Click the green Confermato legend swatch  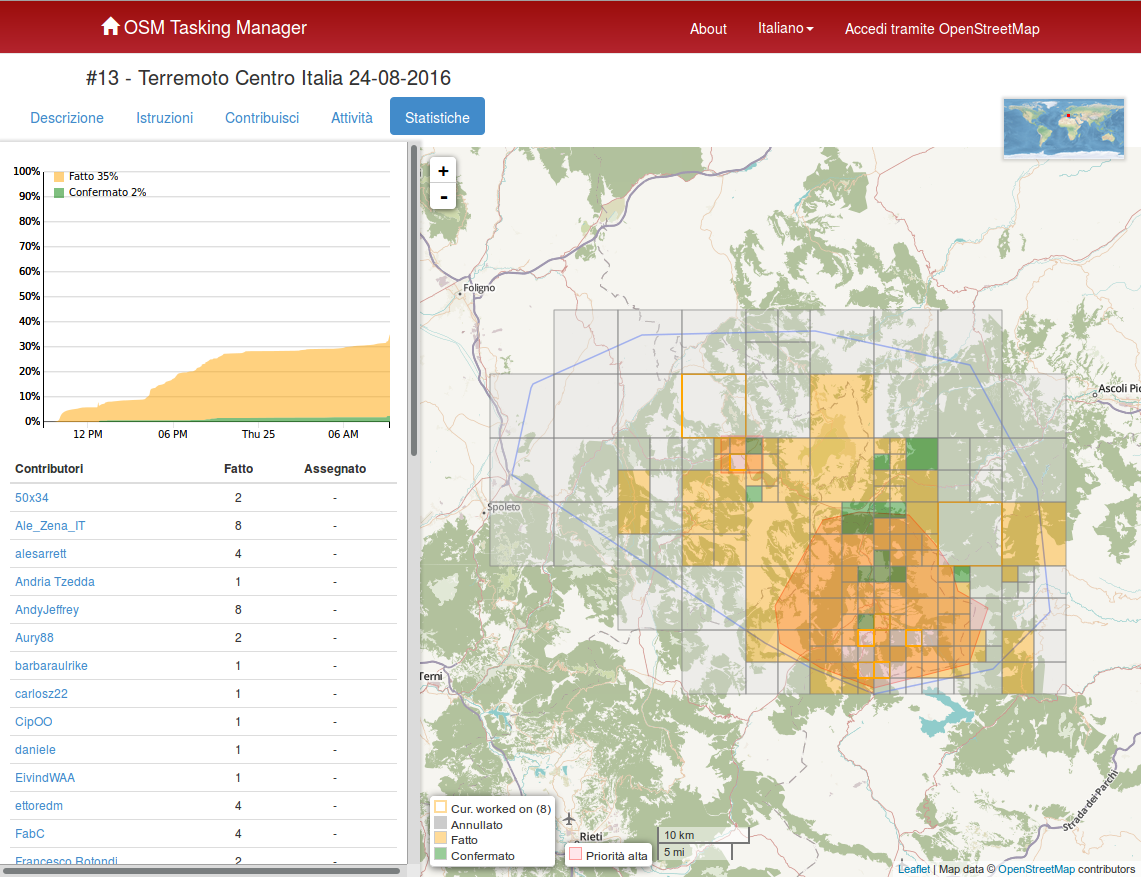[x=440, y=855]
